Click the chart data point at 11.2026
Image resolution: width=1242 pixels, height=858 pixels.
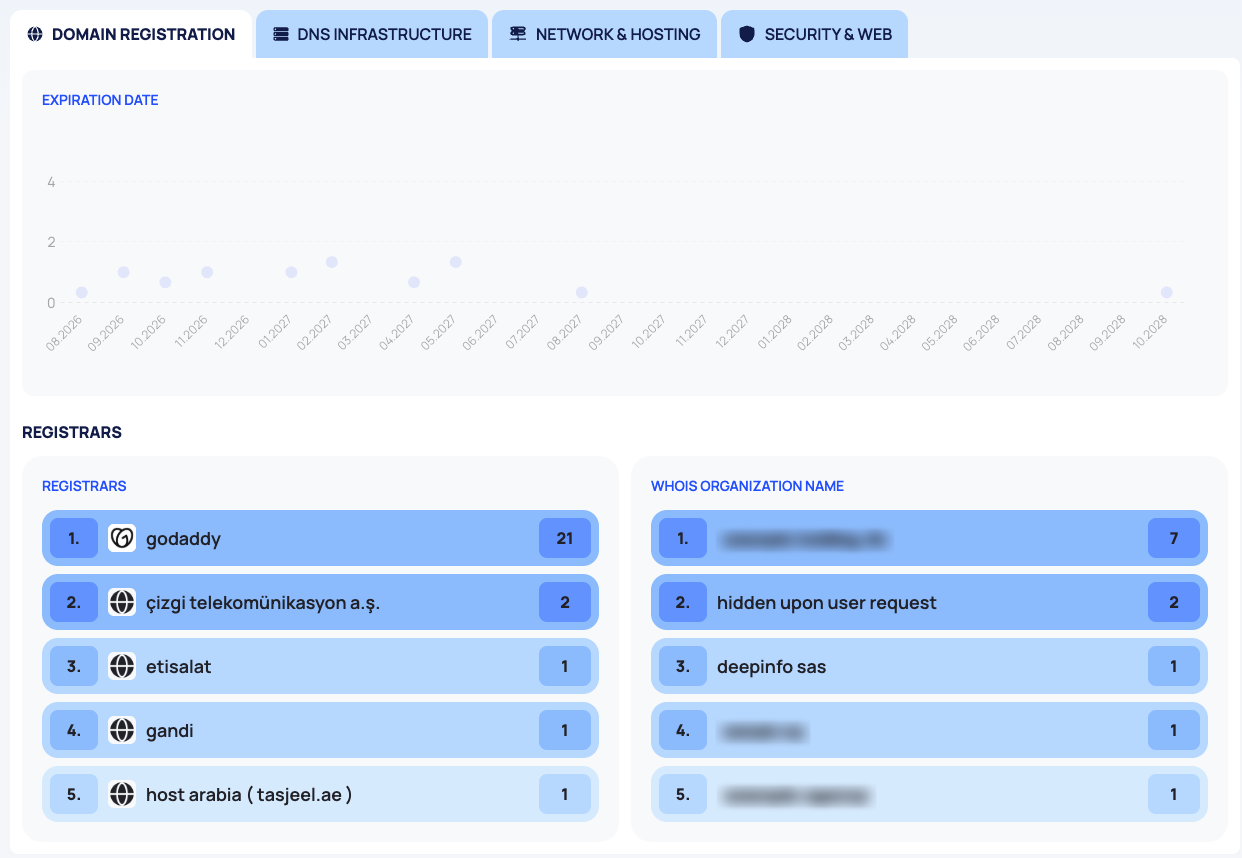[x=207, y=272]
